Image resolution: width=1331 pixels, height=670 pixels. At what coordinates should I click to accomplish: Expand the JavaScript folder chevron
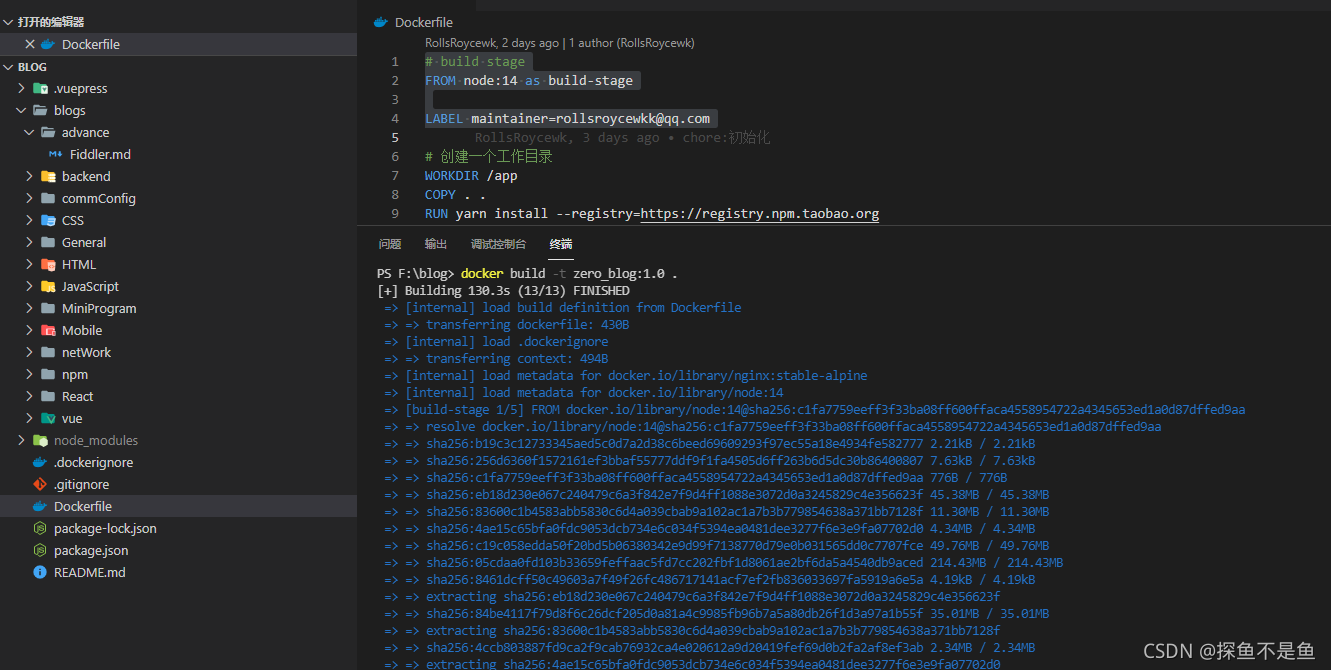point(30,286)
